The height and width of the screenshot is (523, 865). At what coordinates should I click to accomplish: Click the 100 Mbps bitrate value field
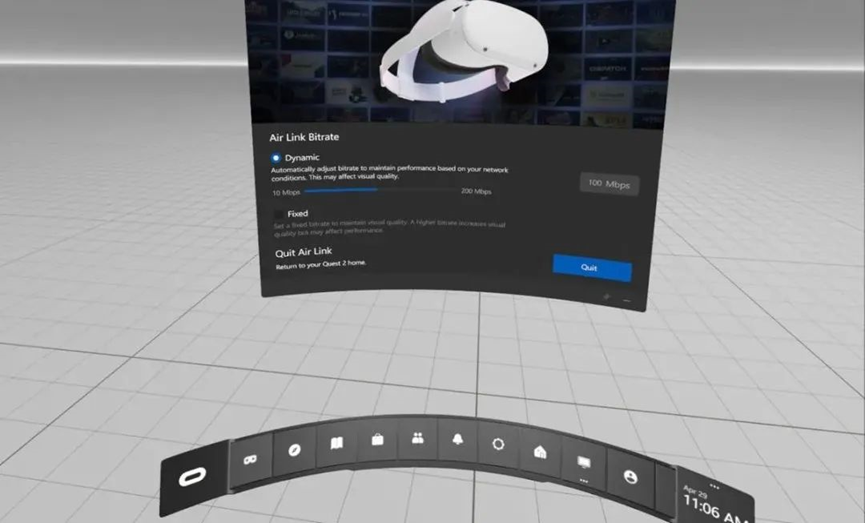(x=610, y=184)
